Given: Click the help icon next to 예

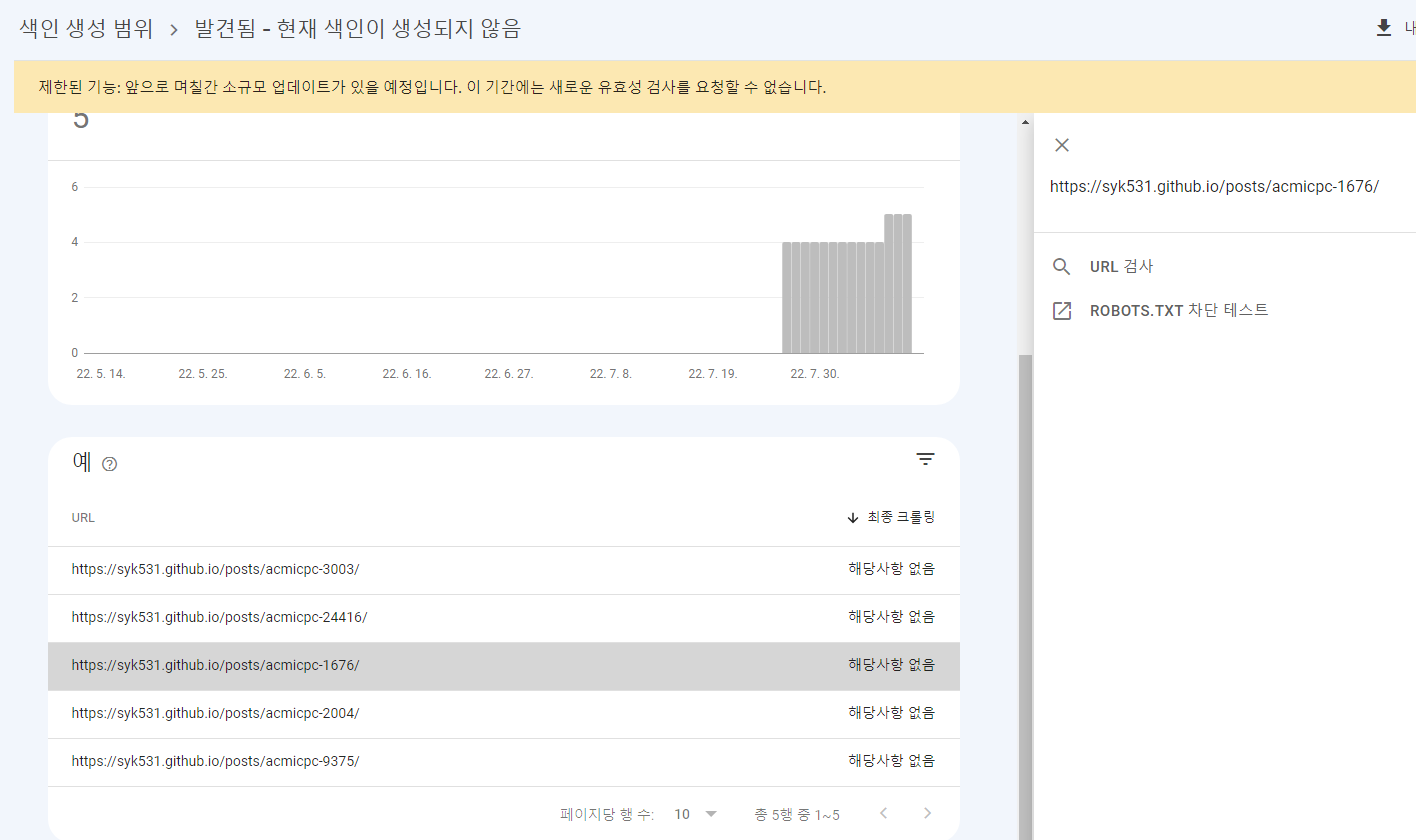Looking at the screenshot, I should click(x=110, y=464).
